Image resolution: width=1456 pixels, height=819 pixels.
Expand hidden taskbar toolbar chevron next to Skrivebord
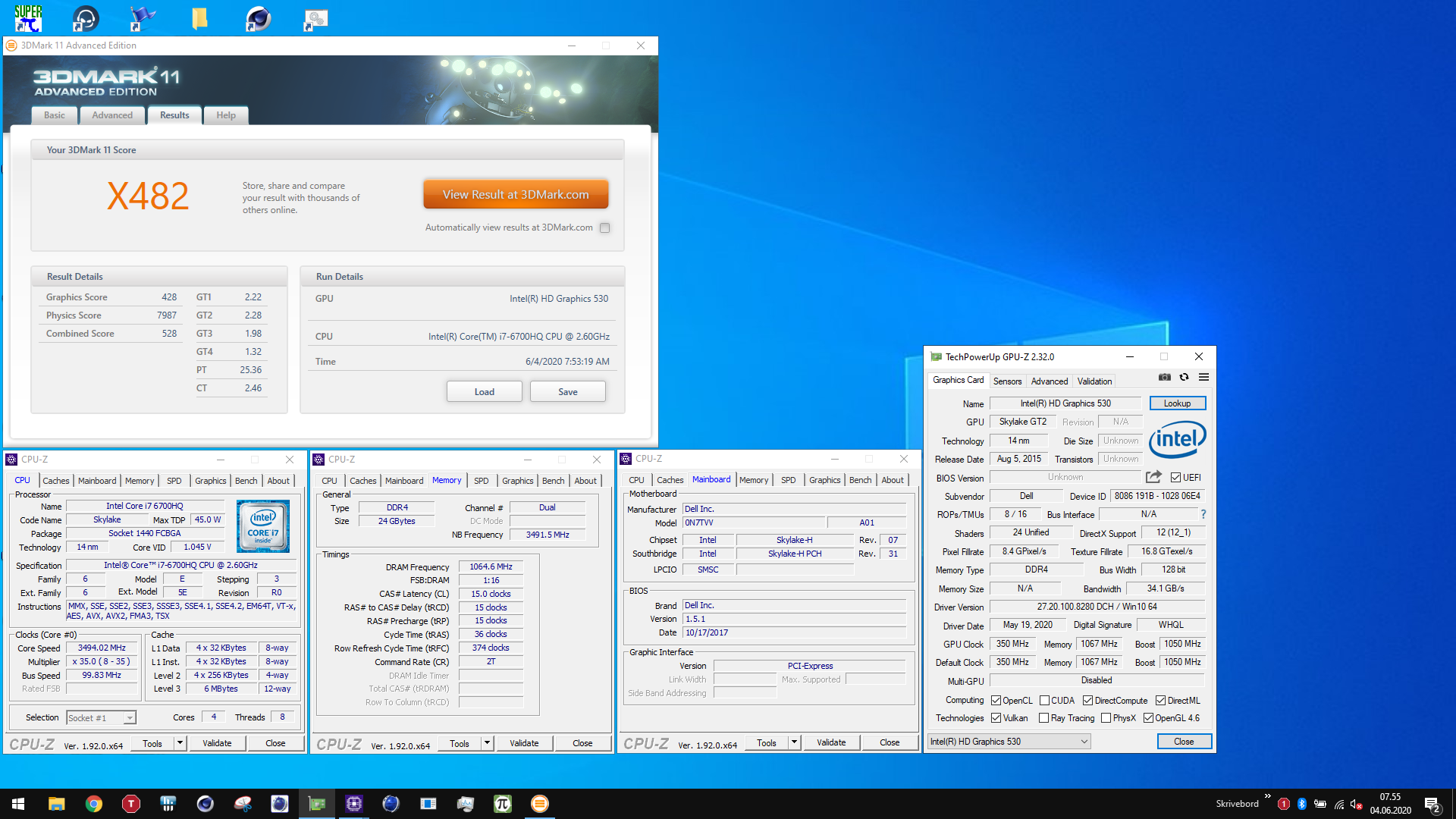pos(1267,795)
